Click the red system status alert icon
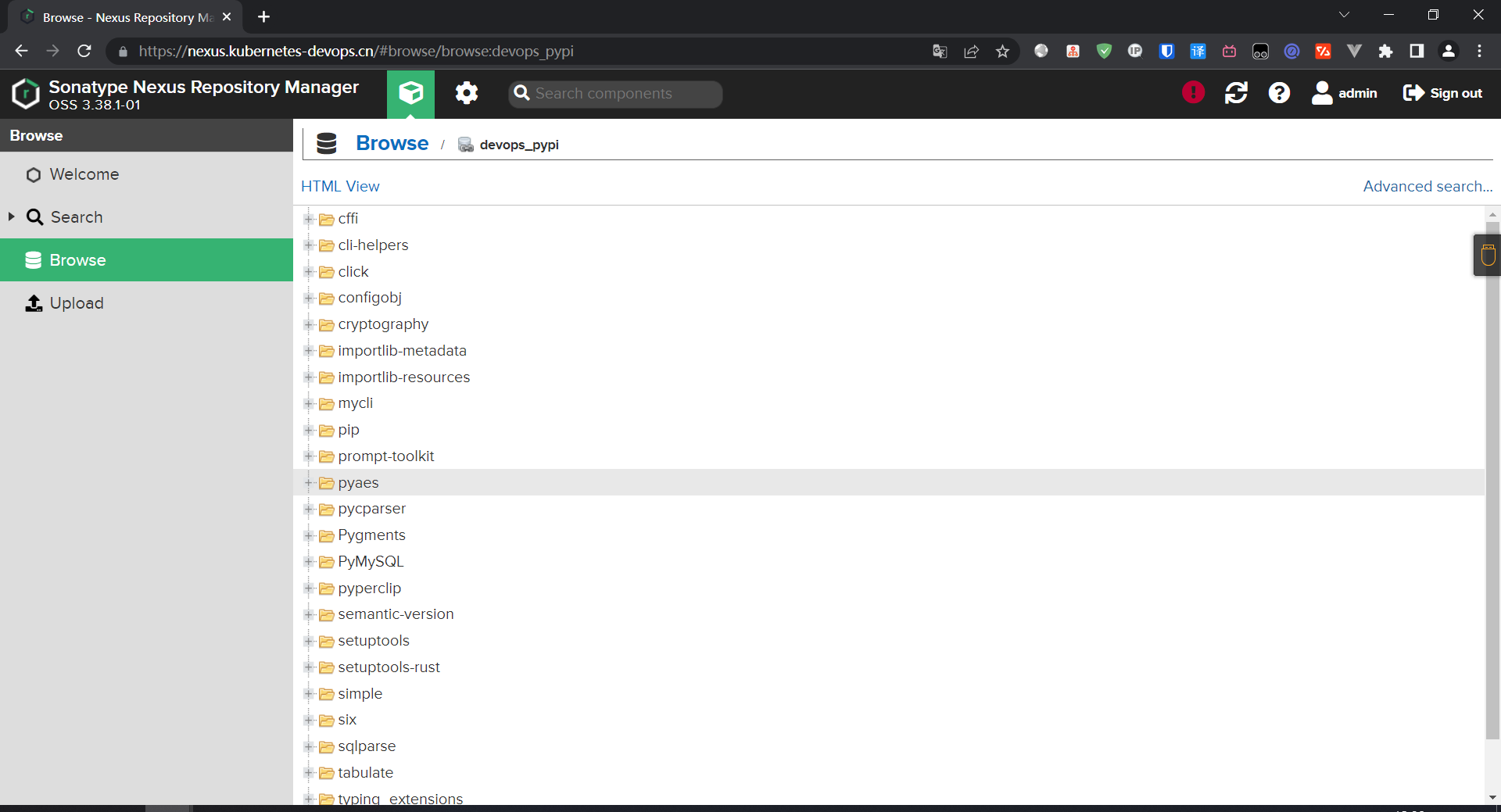The image size is (1501, 812). (1193, 93)
